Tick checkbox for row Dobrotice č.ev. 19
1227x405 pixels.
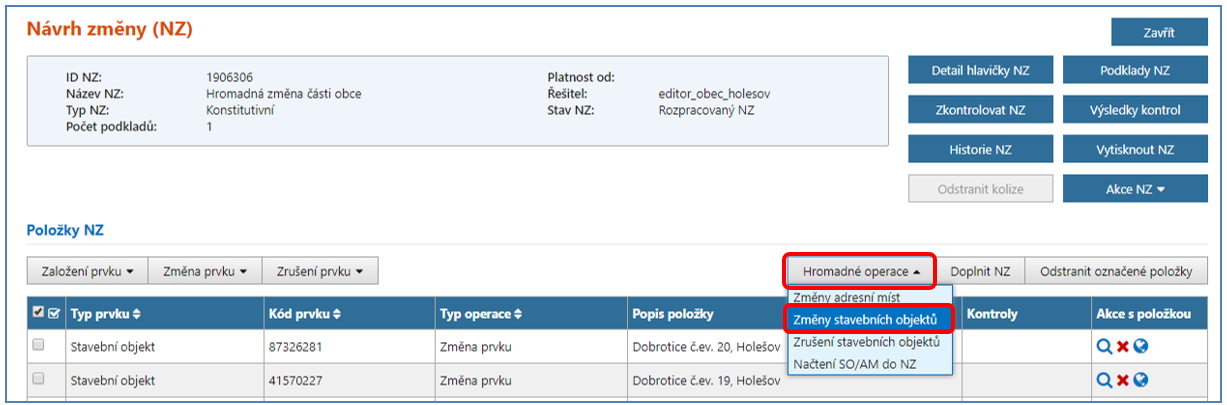[39, 380]
